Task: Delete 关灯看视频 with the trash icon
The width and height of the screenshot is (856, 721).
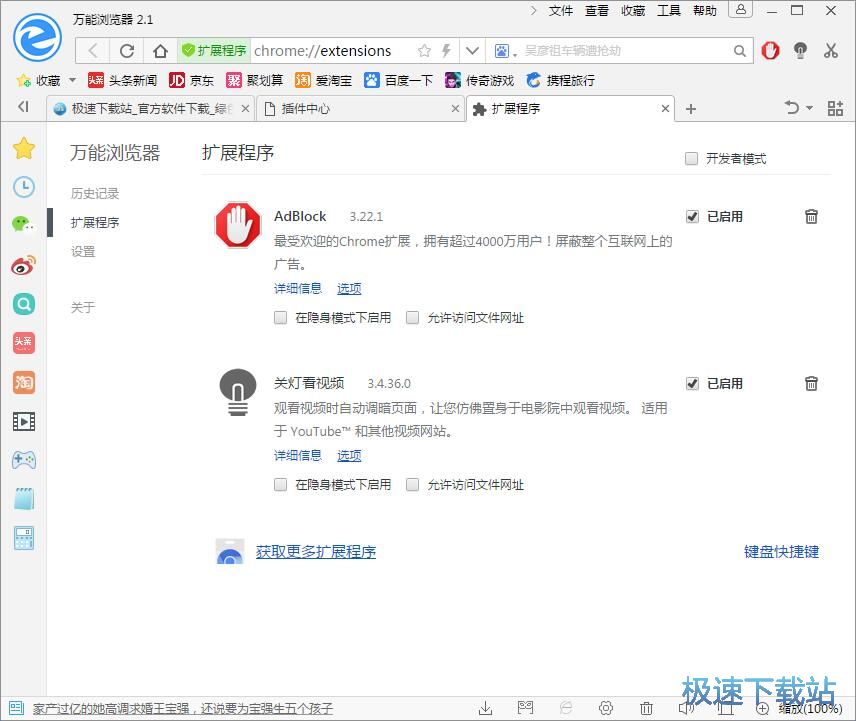Action: point(811,384)
